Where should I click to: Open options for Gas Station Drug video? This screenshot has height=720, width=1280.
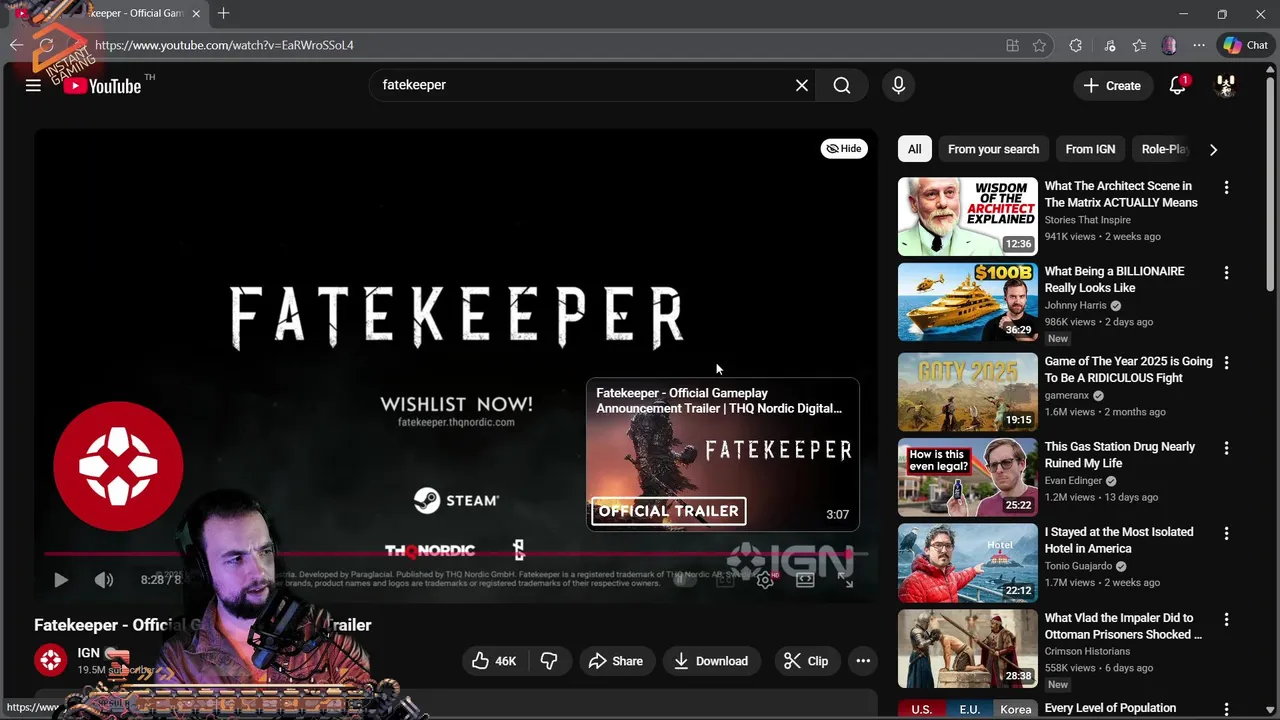click(x=1226, y=448)
